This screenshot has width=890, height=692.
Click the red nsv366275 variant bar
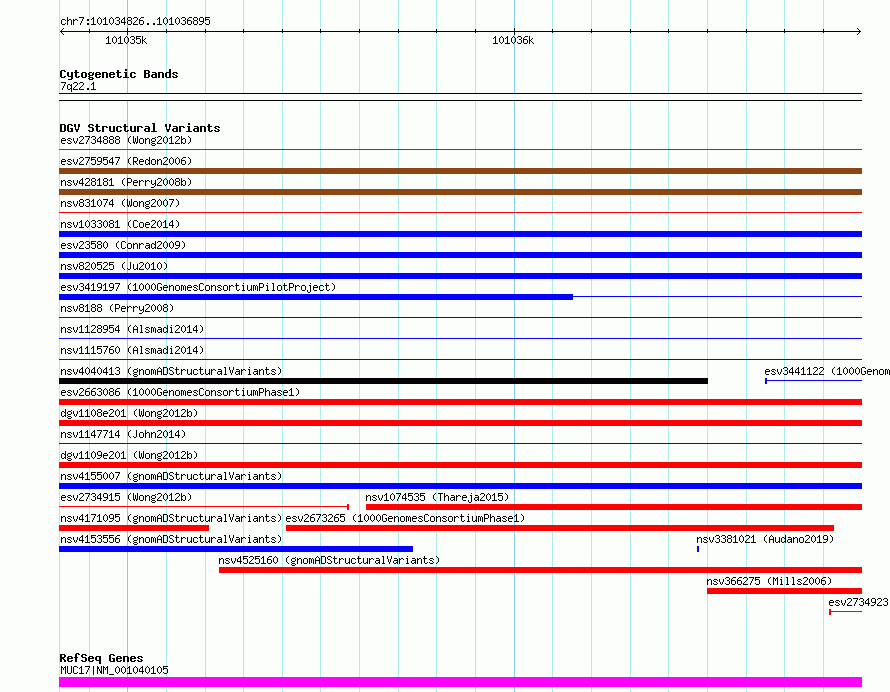coord(784,591)
